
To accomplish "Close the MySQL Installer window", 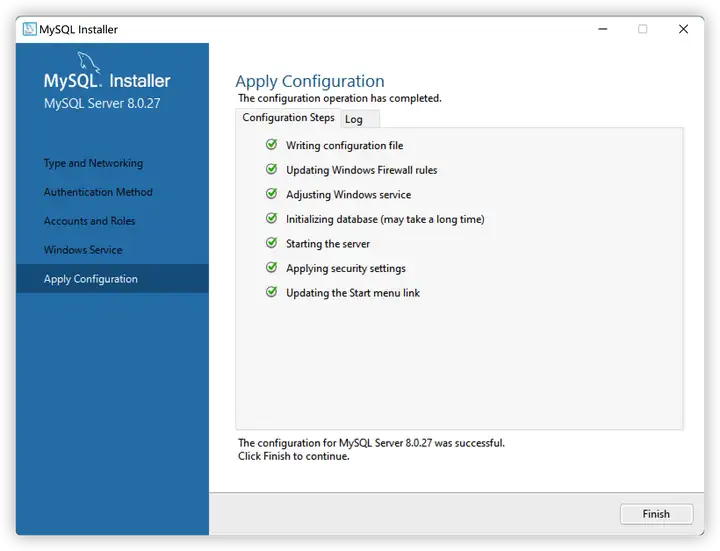I will click(683, 29).
